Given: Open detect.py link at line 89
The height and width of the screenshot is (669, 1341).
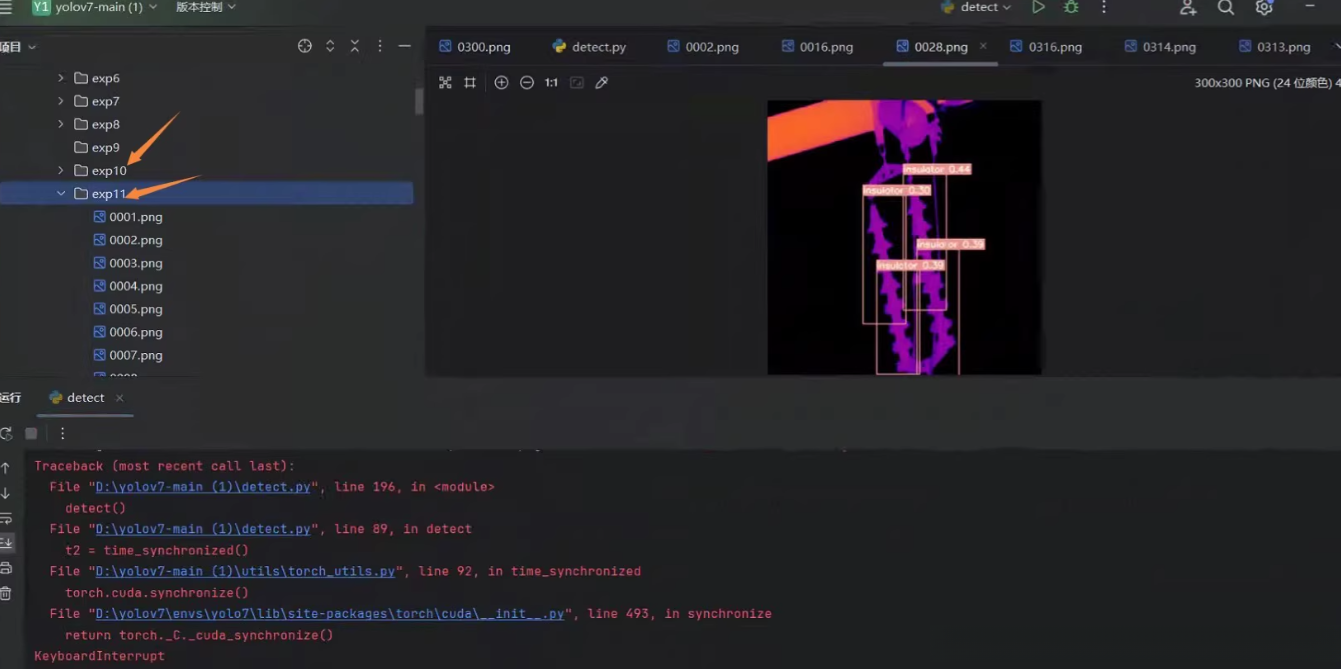Looking at the screenshot, I should coord(203,529).
